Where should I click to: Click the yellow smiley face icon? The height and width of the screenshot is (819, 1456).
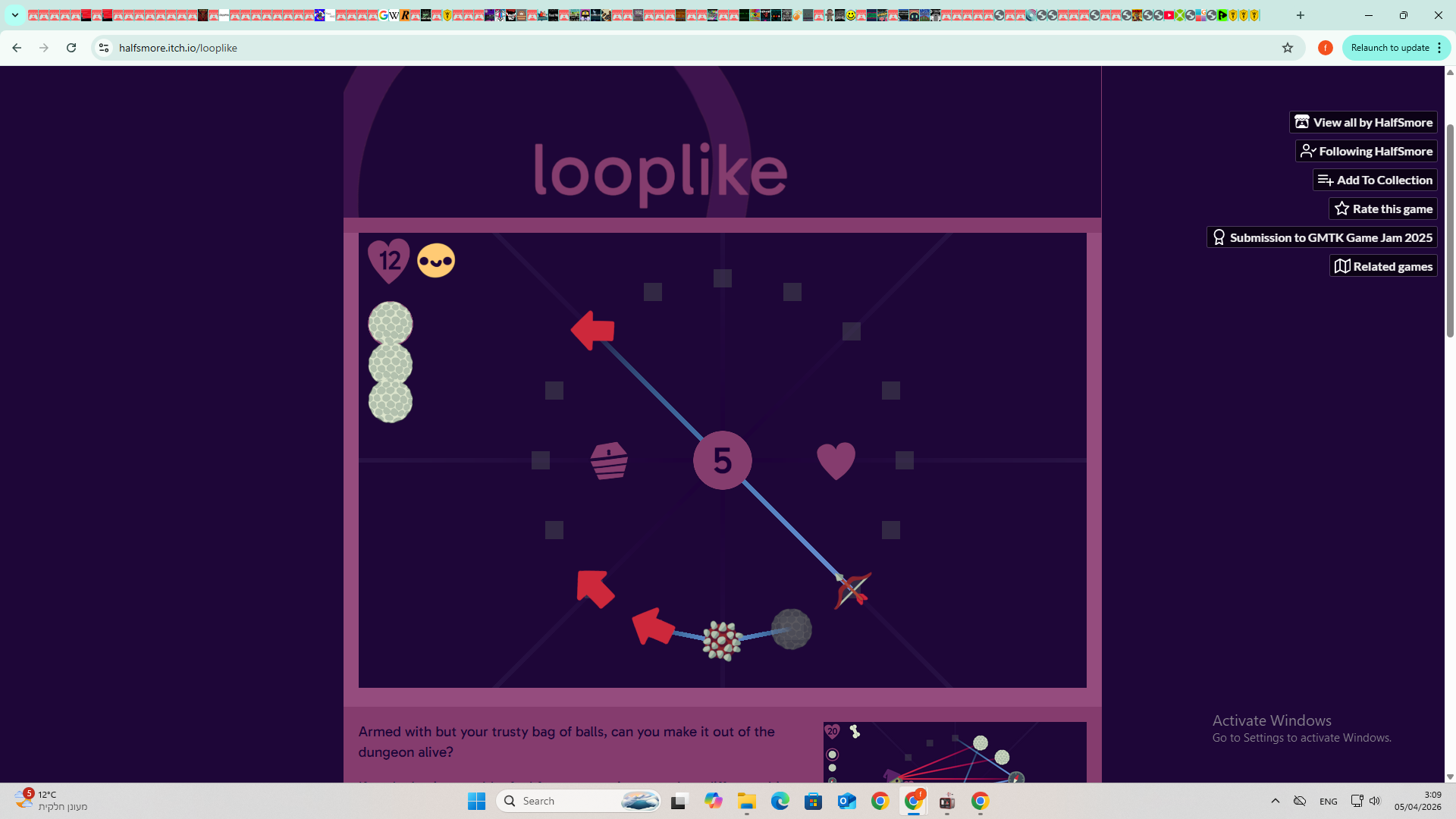436,261
